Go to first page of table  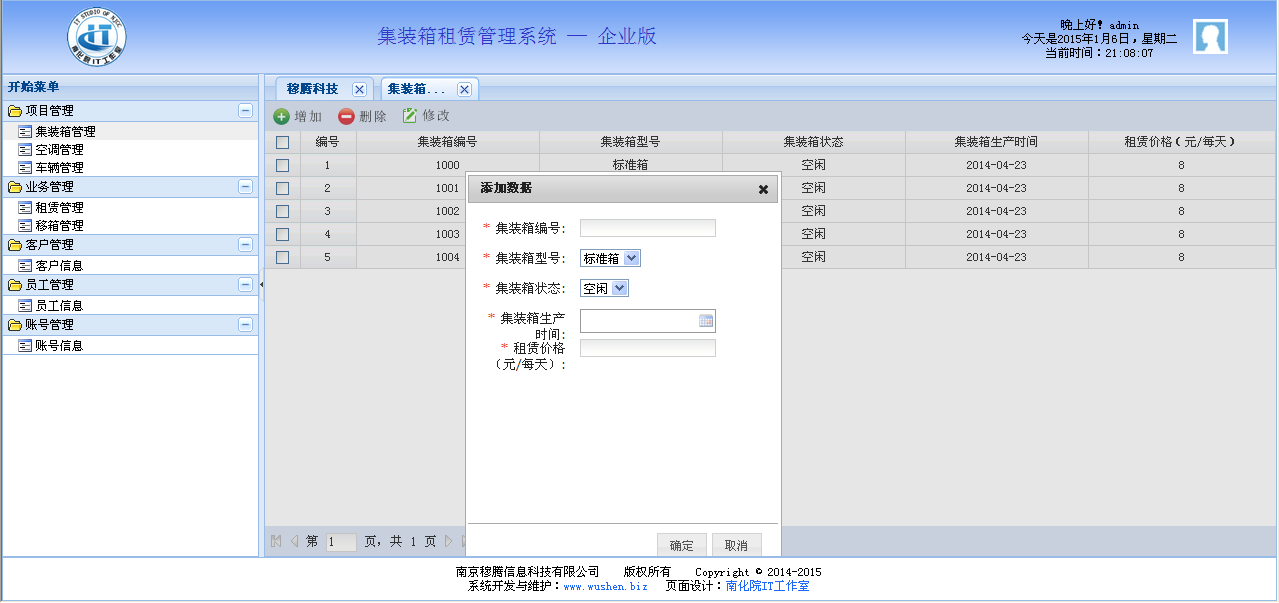point(276,541)
